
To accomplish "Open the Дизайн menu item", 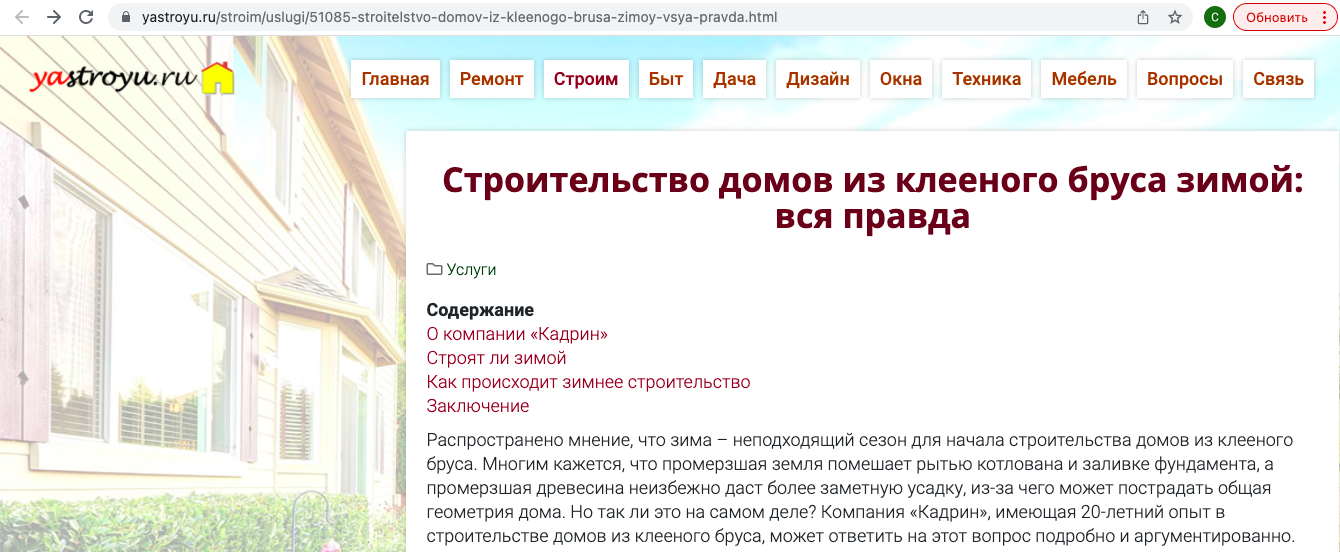I will click(818, 79).
